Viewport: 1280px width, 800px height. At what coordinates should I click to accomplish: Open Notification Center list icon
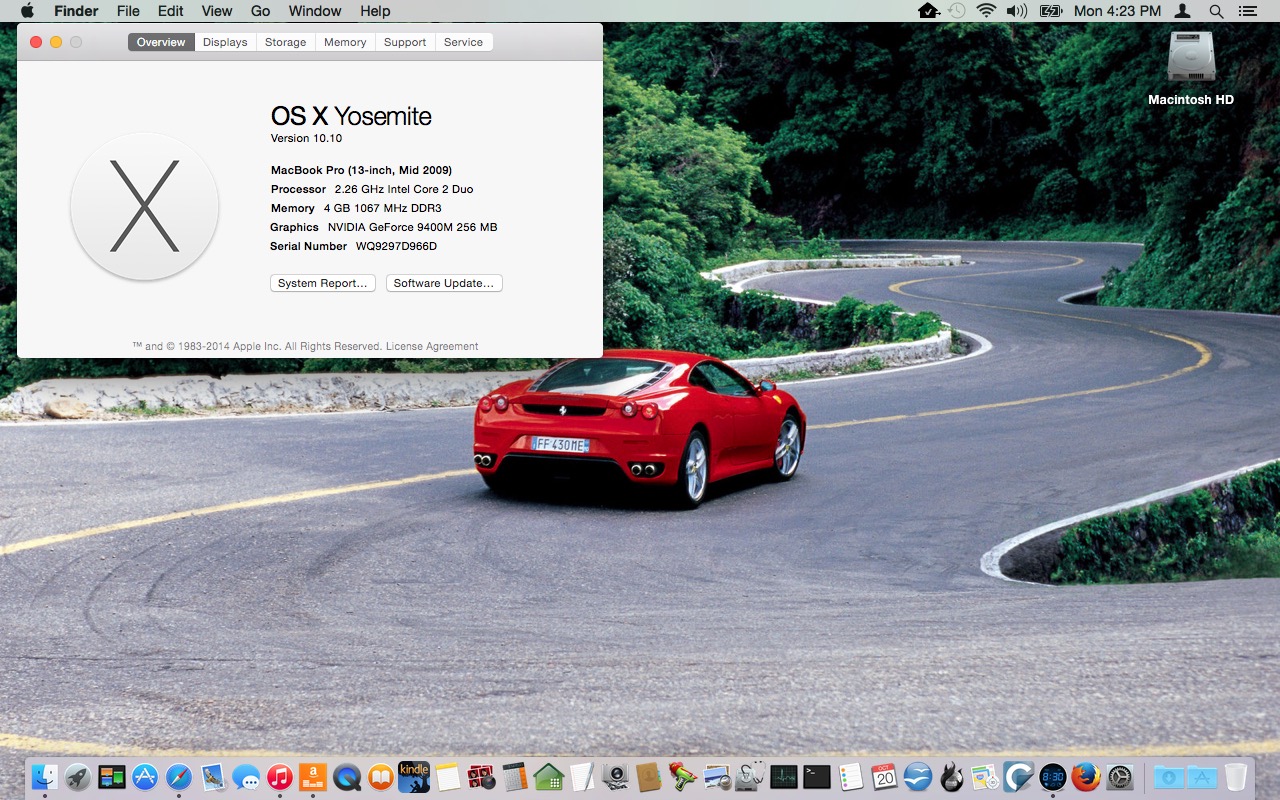pos(1247,11)
